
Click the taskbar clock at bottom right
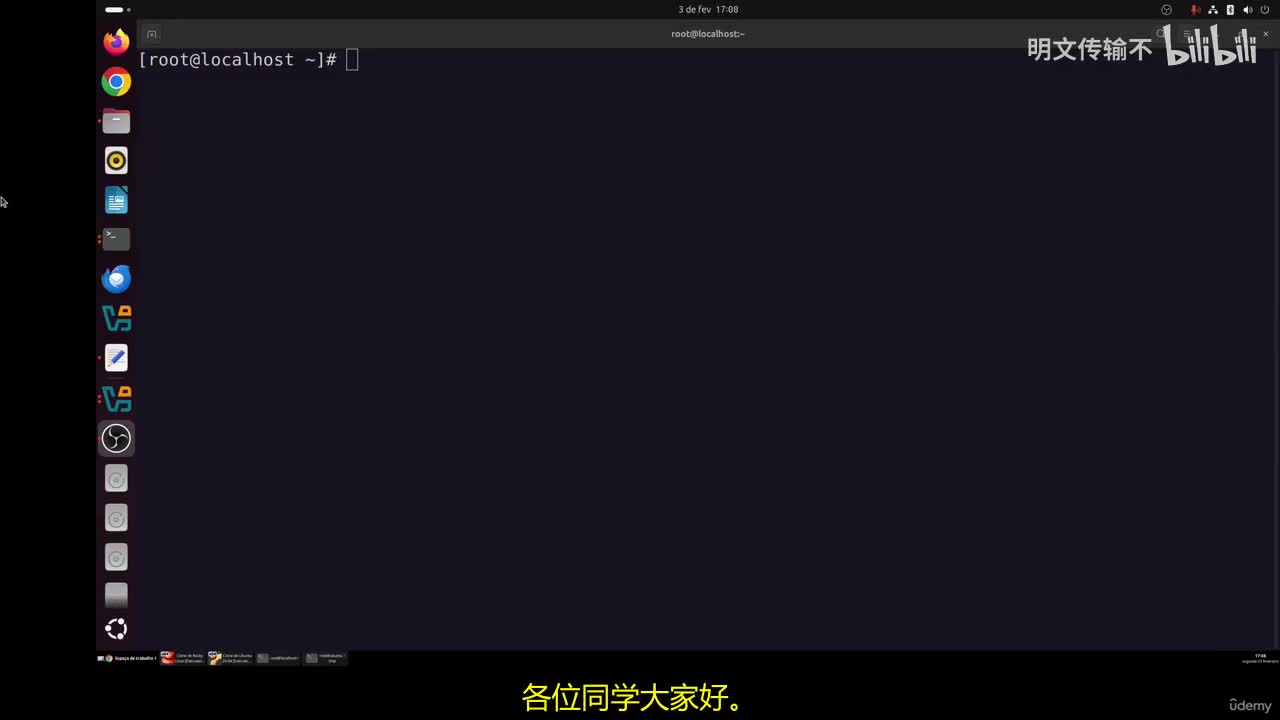coord(1260,658)
